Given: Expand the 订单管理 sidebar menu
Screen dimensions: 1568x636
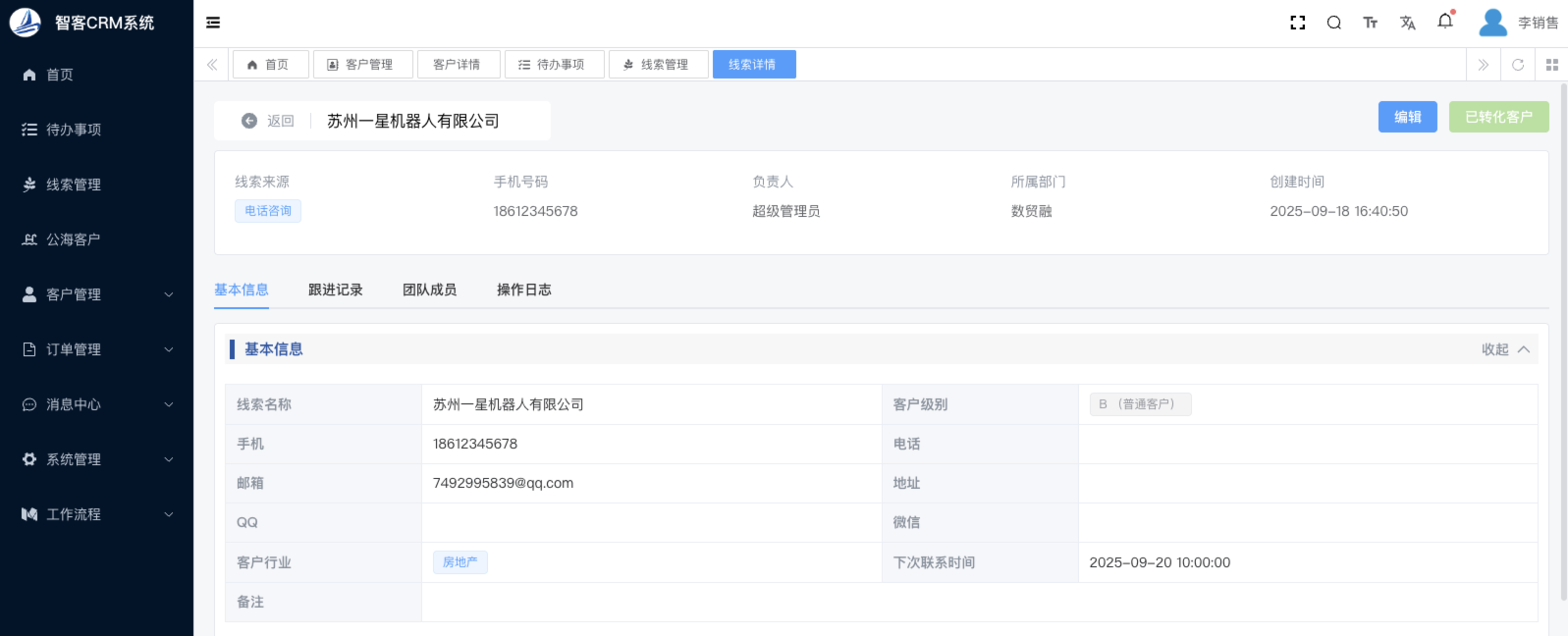Looking at the screenshot, I should tap(96, 349).
